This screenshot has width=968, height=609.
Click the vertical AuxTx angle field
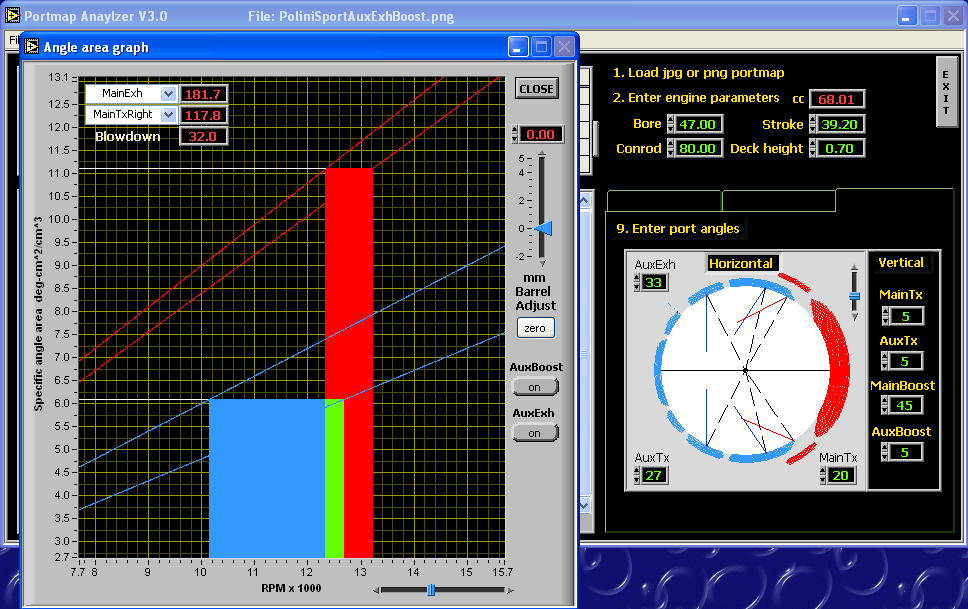tap(905, 361)
